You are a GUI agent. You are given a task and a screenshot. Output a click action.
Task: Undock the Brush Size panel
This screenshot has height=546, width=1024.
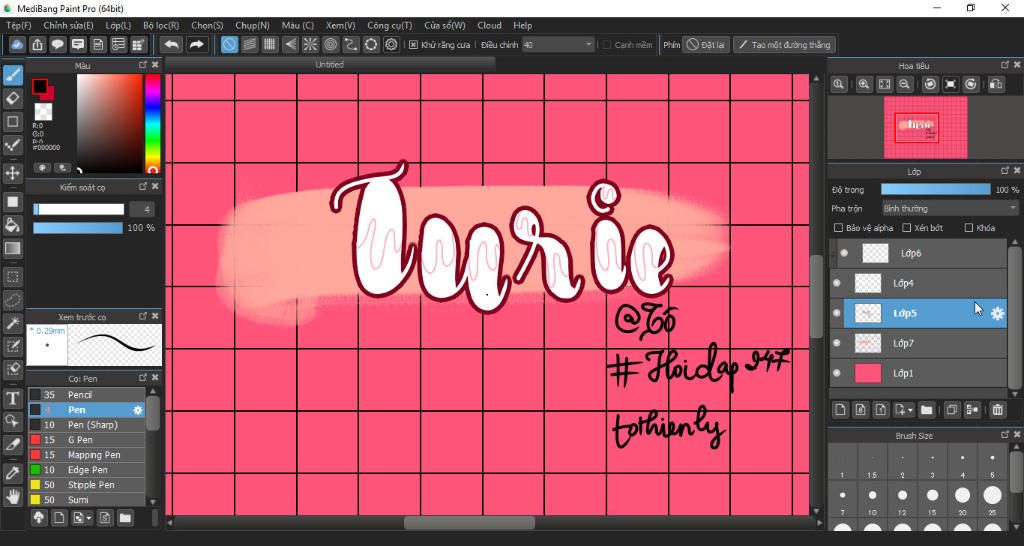tap(1005, 435)
